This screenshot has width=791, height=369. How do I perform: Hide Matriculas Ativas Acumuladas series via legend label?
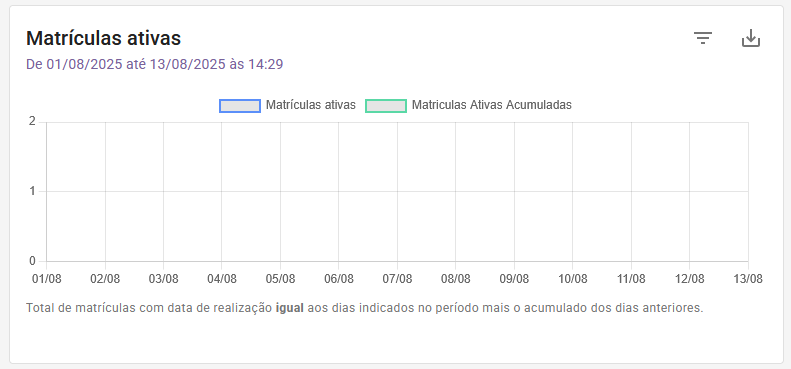(492, 105)
